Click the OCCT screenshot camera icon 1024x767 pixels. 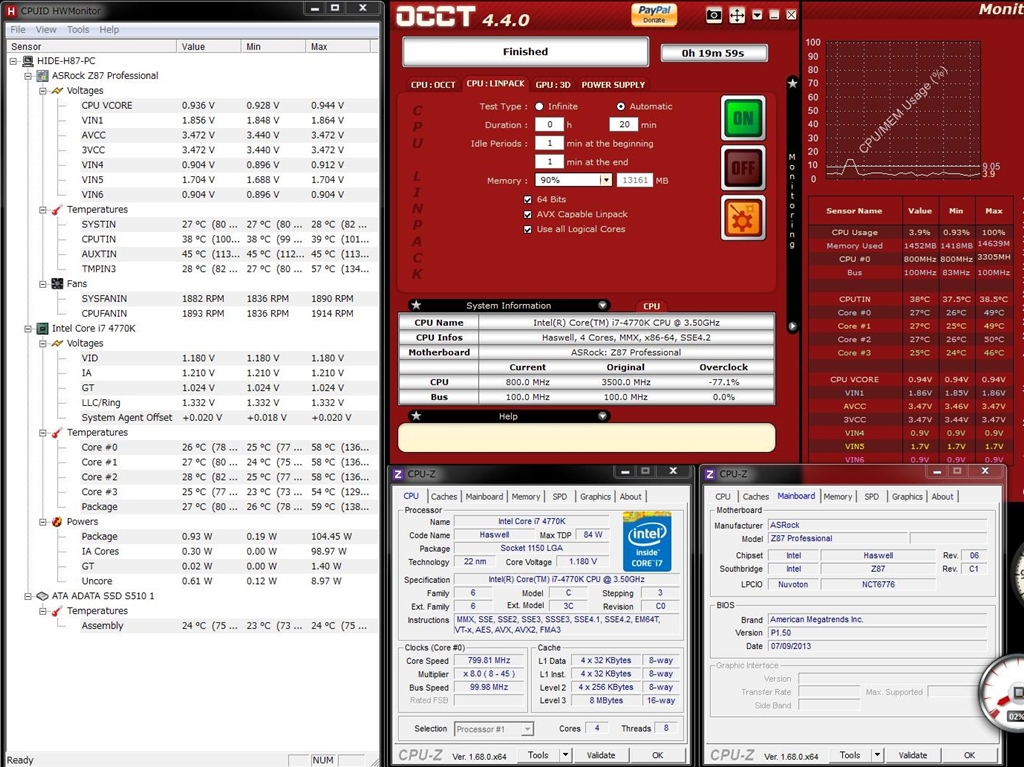tap(714, 15)
